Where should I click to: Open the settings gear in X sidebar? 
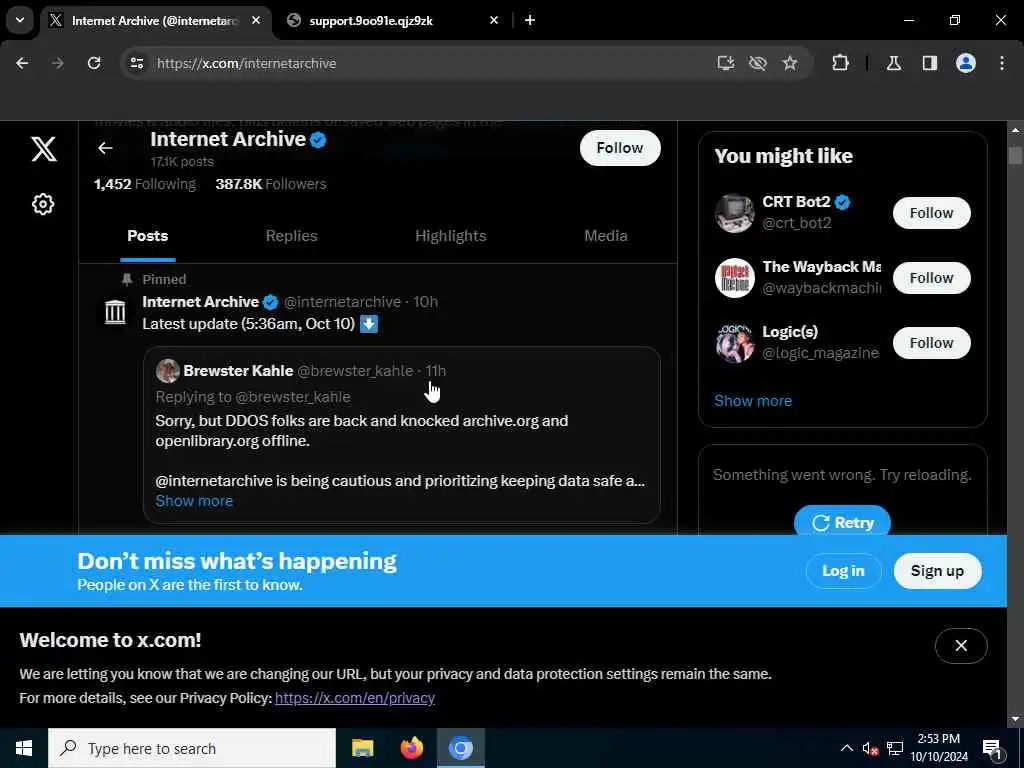point(43,204)
